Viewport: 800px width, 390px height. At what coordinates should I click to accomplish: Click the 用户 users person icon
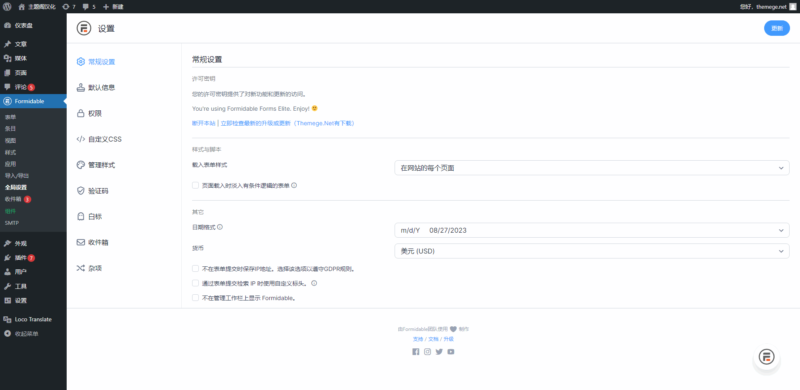tap(7, 272)
